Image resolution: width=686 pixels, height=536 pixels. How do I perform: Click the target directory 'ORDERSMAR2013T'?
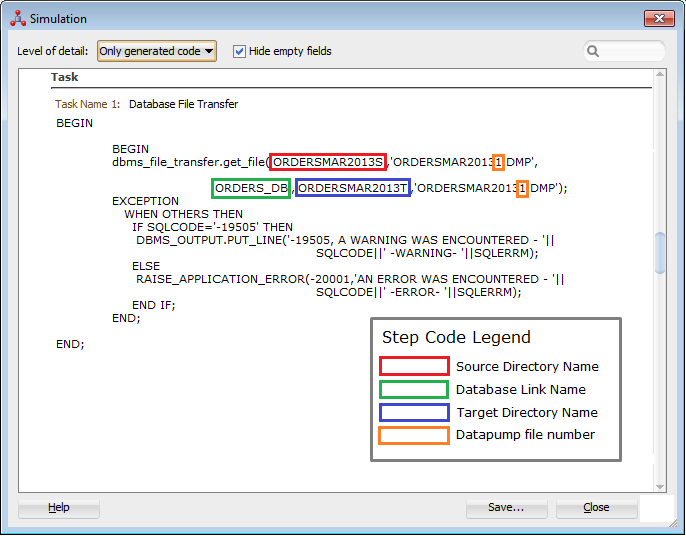coord(353,188)
